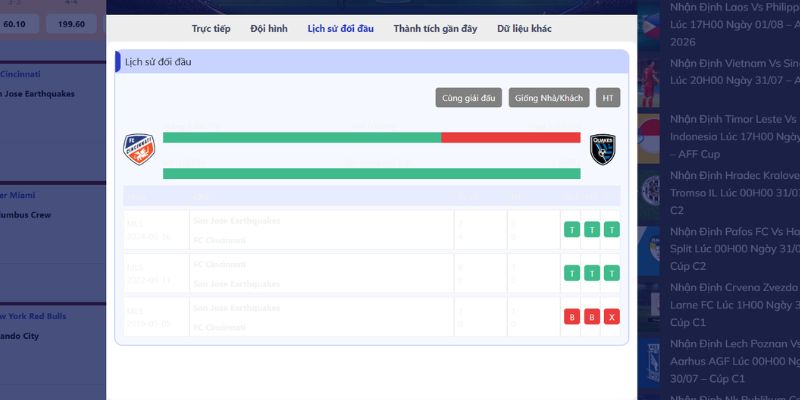The height and width of the screenshot is (400, 800).
Task: Click the thumbnail beside the Crvena Zvezda article
Action: pyautogui.click(x=648, y=306)
